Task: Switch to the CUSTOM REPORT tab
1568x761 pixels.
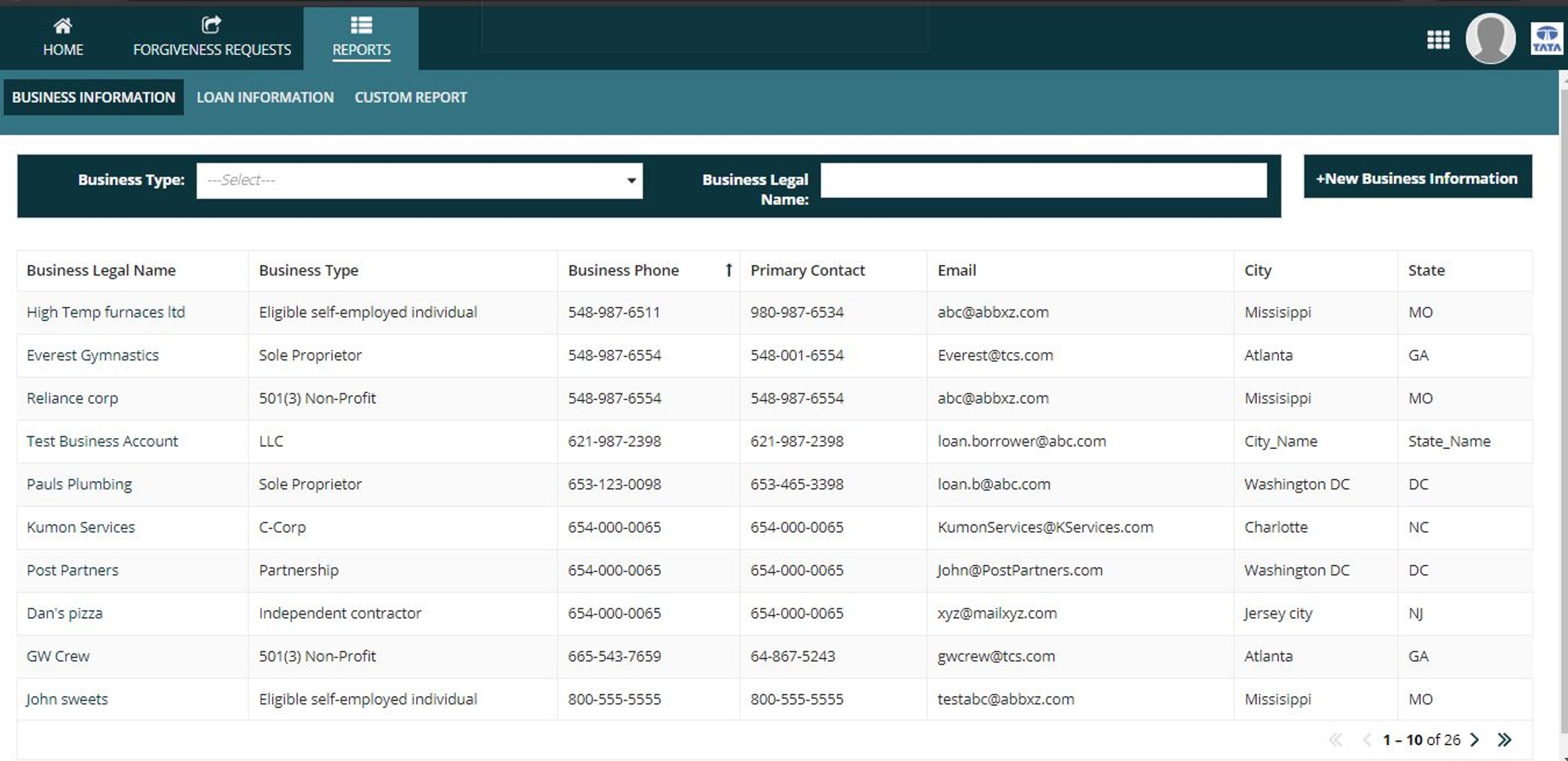Action: 411,98
